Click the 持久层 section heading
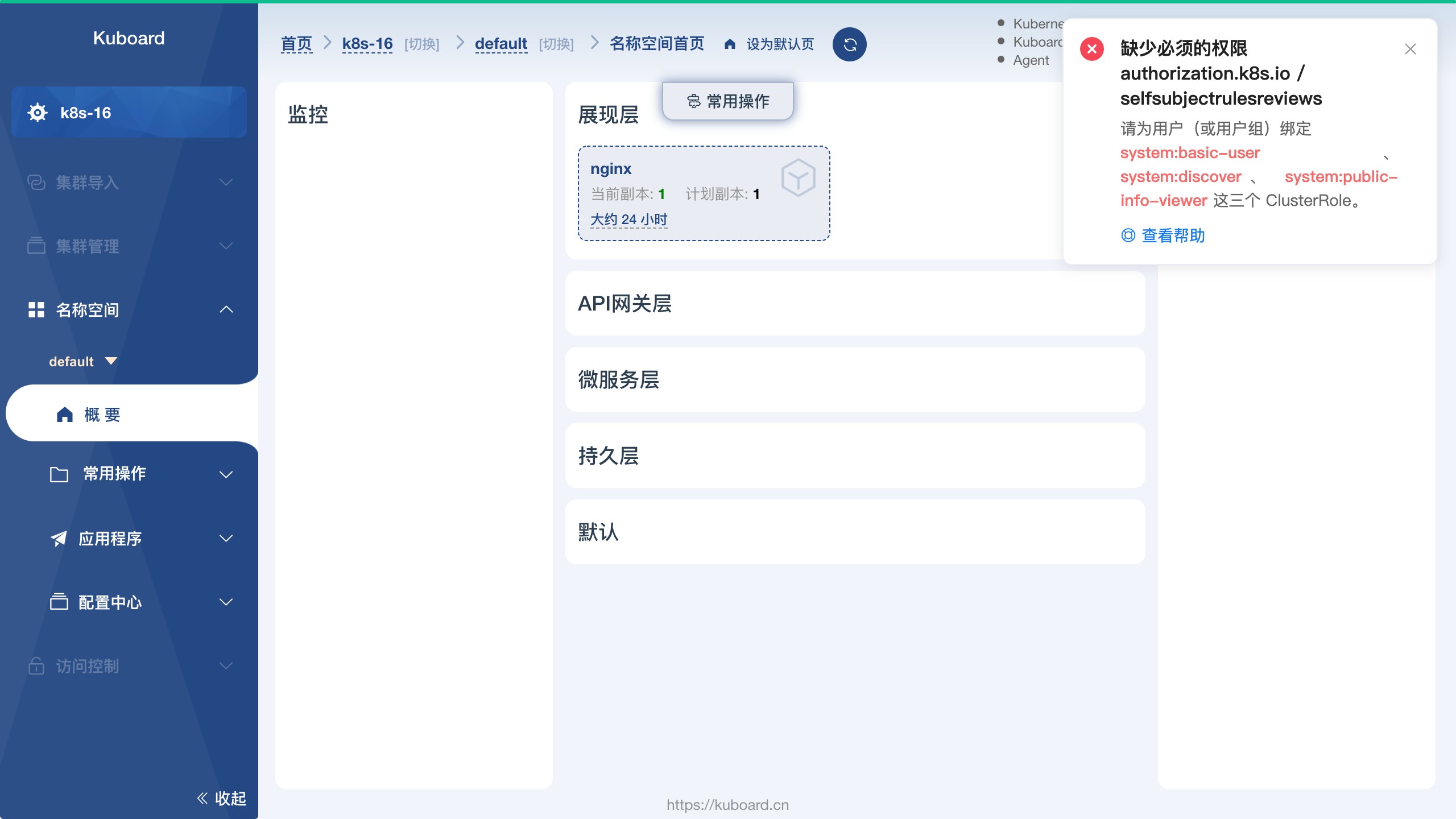1456x819 pixels. [608, 456]
